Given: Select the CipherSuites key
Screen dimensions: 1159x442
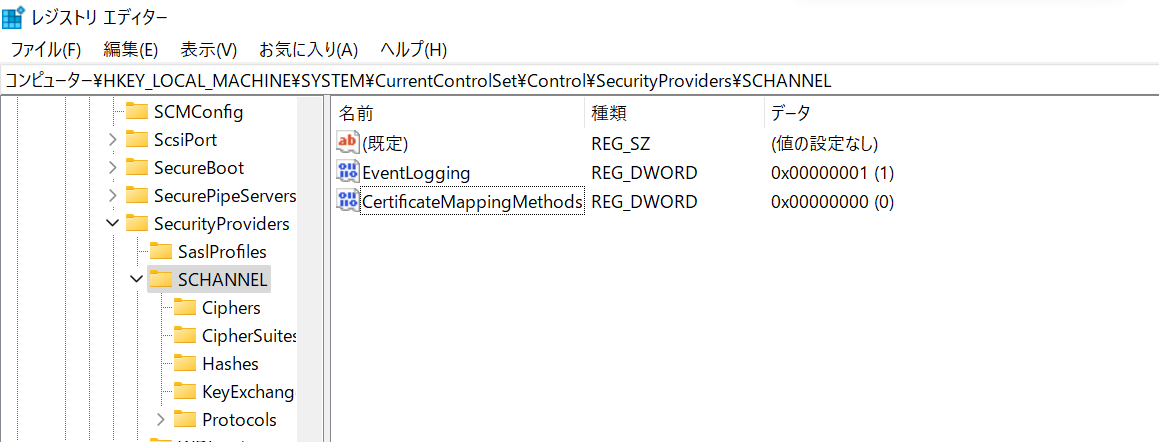Looking at the screenshot, I should coord(249,336).
